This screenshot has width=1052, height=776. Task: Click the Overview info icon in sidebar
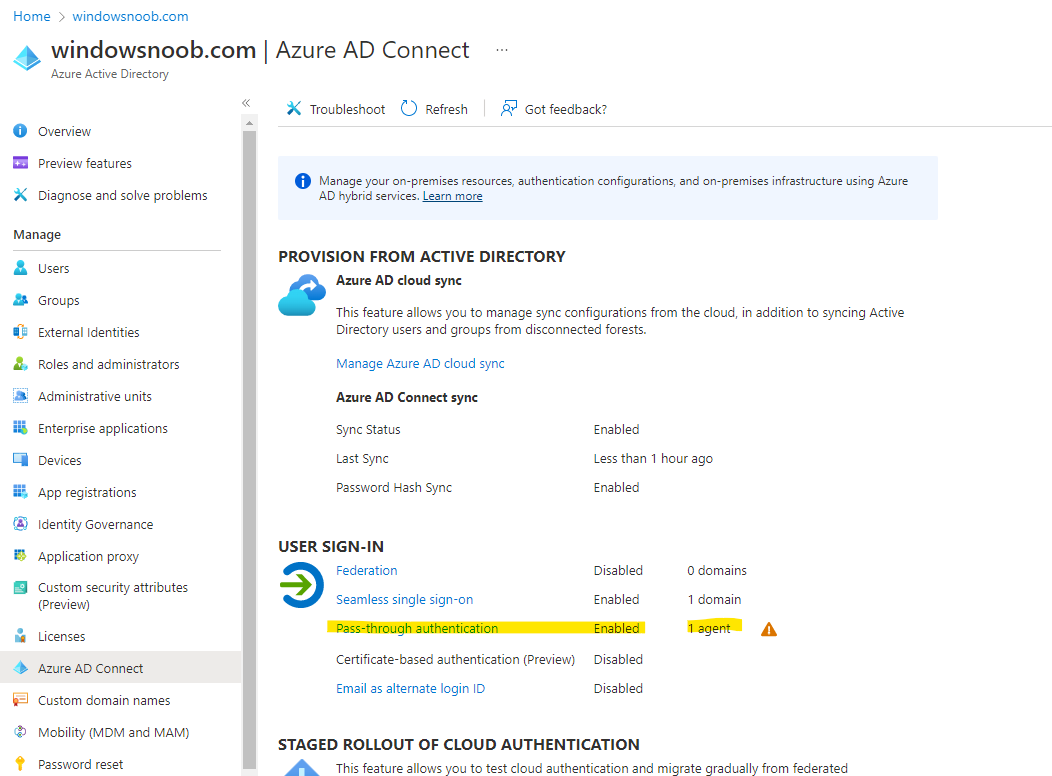point(20,131)
